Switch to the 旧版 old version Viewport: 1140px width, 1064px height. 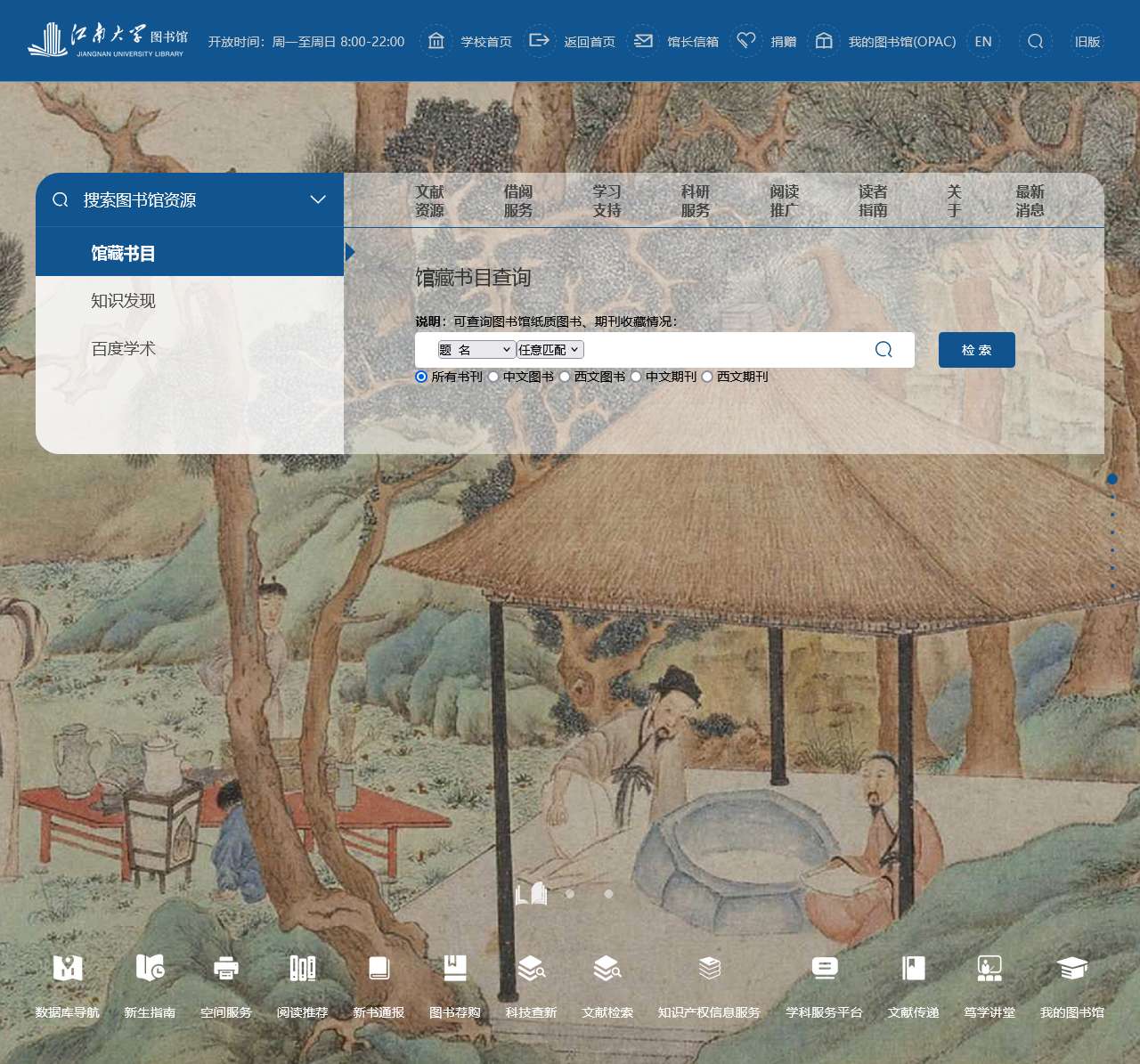click(x=1087, y=41)
